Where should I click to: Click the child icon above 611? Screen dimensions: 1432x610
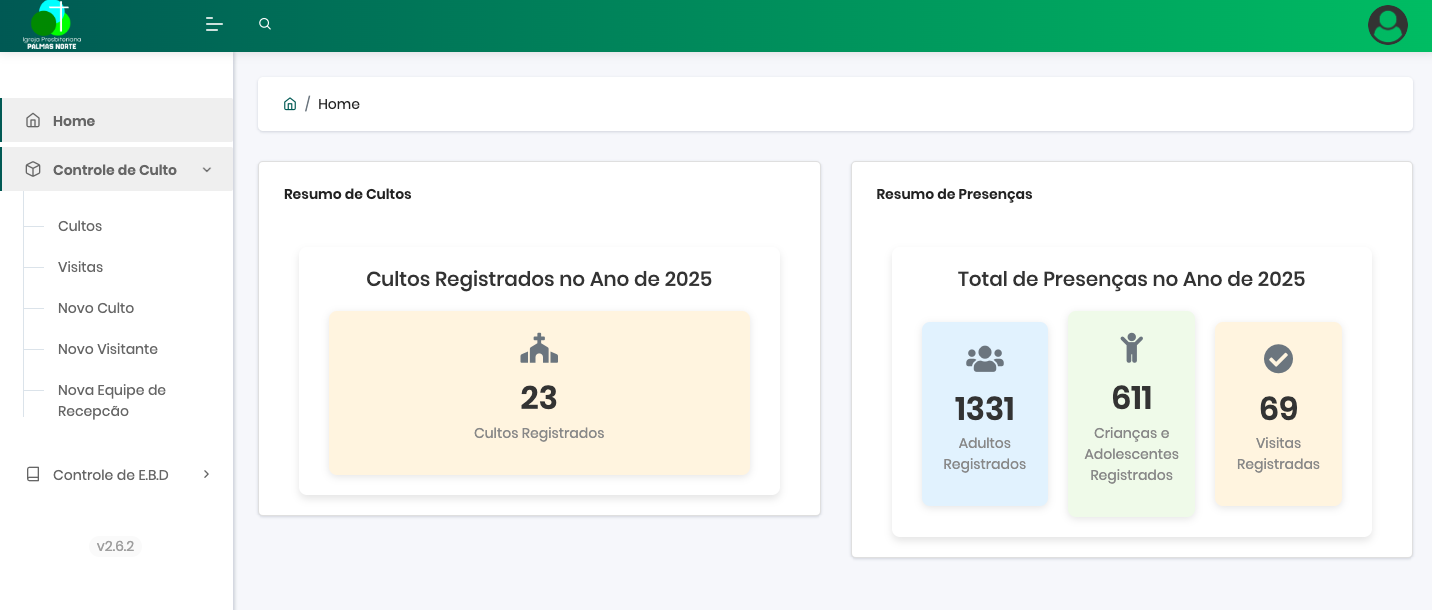pos(1131,348)
